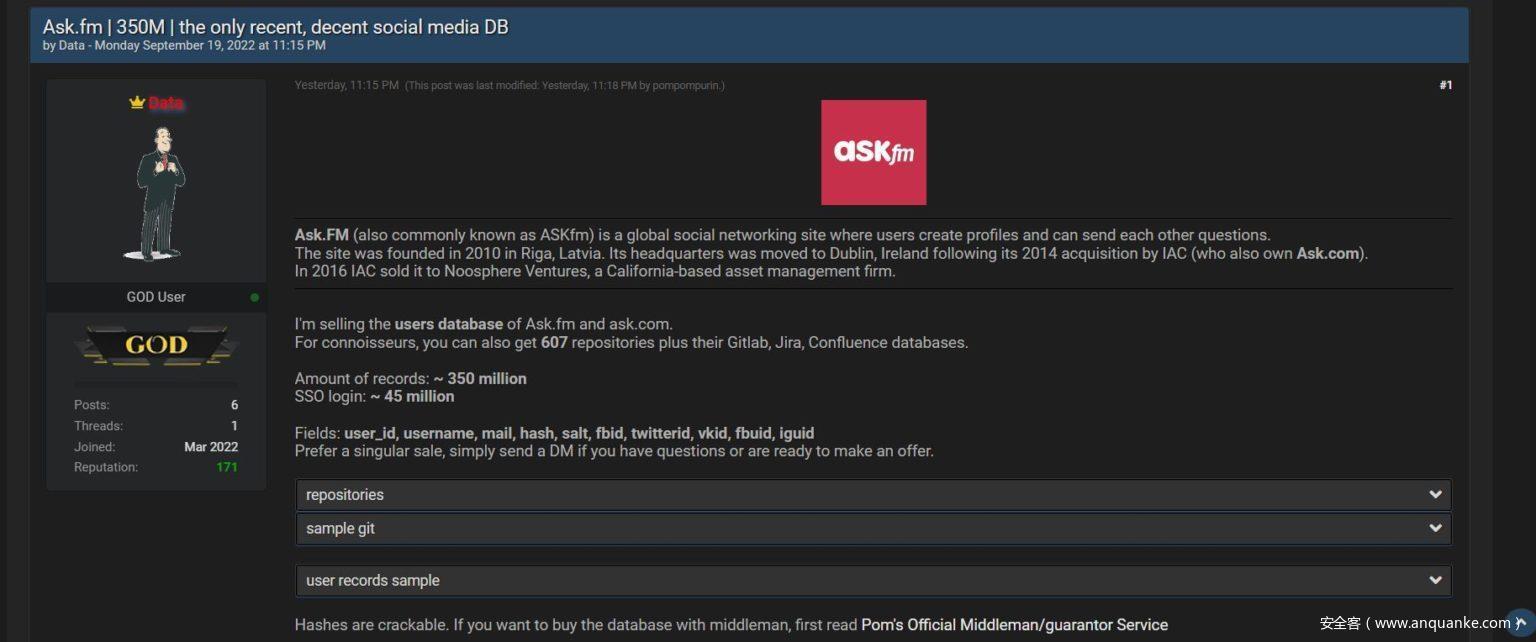Image resolution: width=1536 pixels, height=642 pixels.
Task: Click chevron on user records sample row
Action: click(x=1435, y=580)
